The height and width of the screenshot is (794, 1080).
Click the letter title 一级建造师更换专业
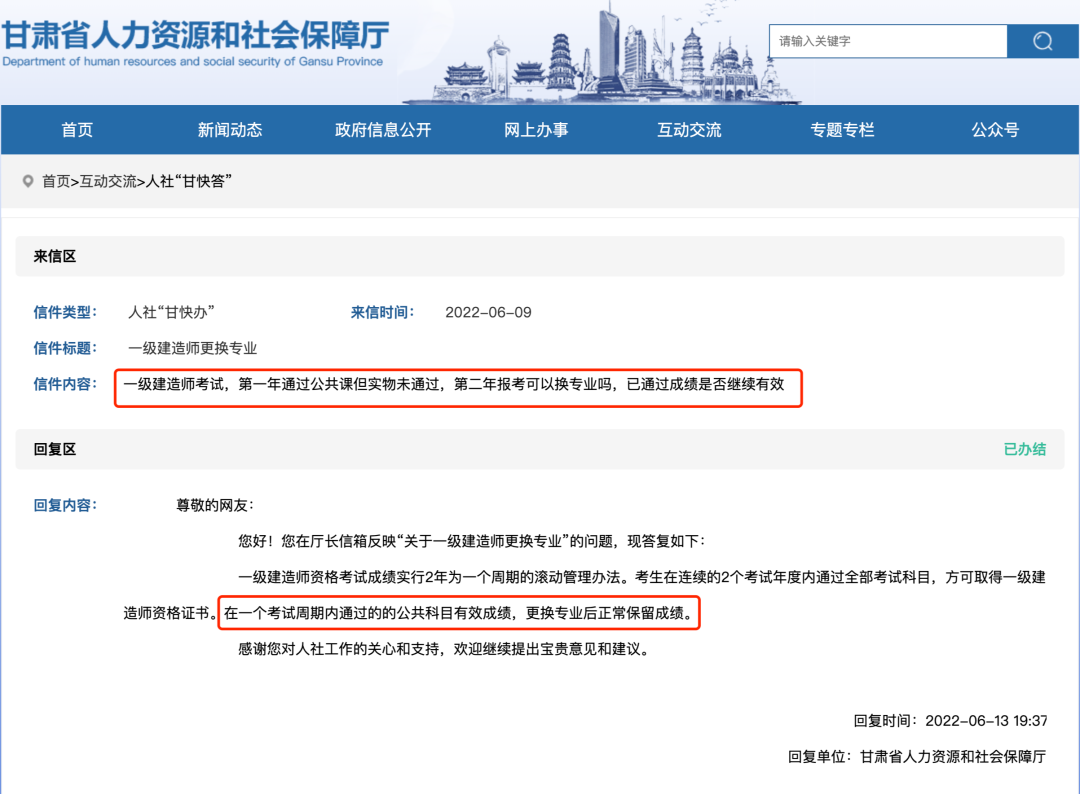click(x=193, y=348)
